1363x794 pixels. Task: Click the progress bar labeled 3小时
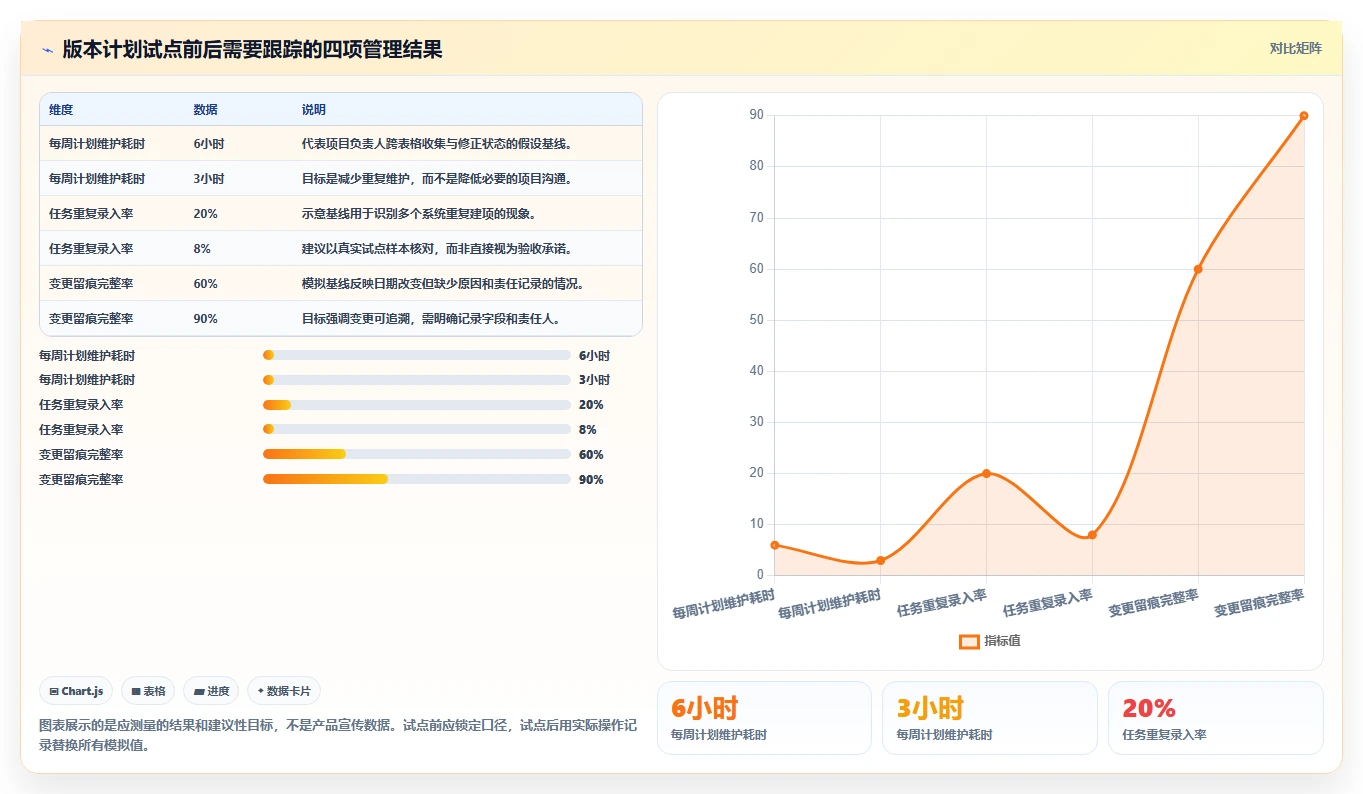click(417, 380)
